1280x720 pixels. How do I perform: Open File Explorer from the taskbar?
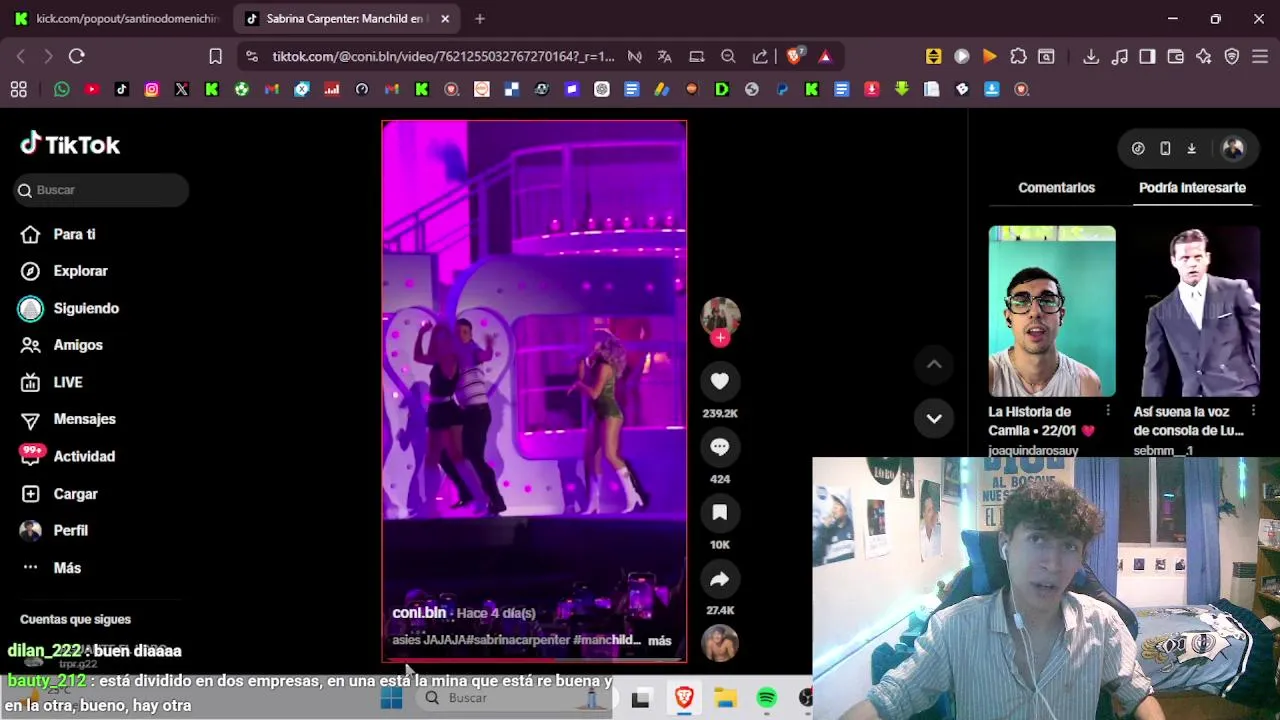pyautogui.click(x=725, y=698)
